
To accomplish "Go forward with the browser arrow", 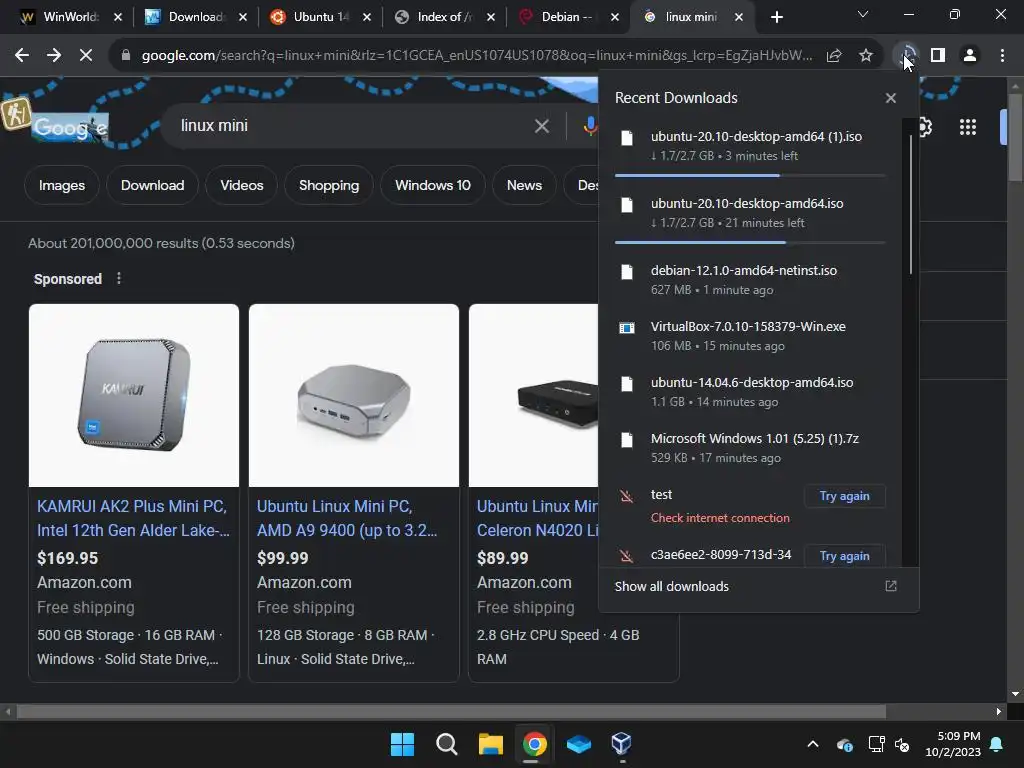I will (54, 56).
